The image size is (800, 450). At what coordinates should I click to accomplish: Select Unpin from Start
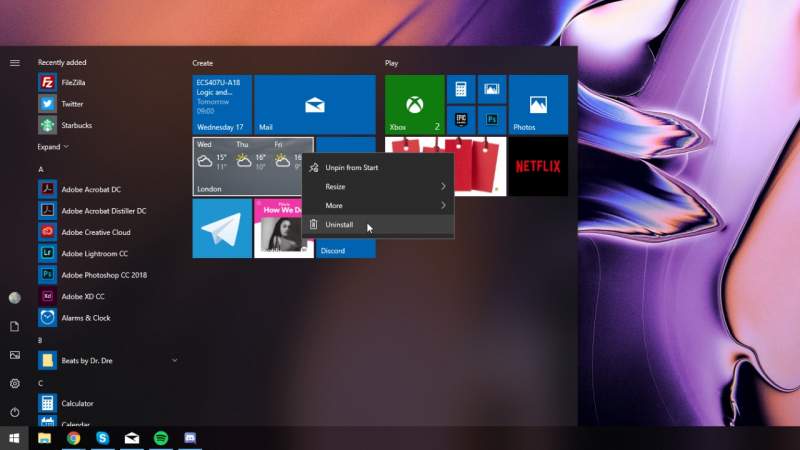(378, 167)
